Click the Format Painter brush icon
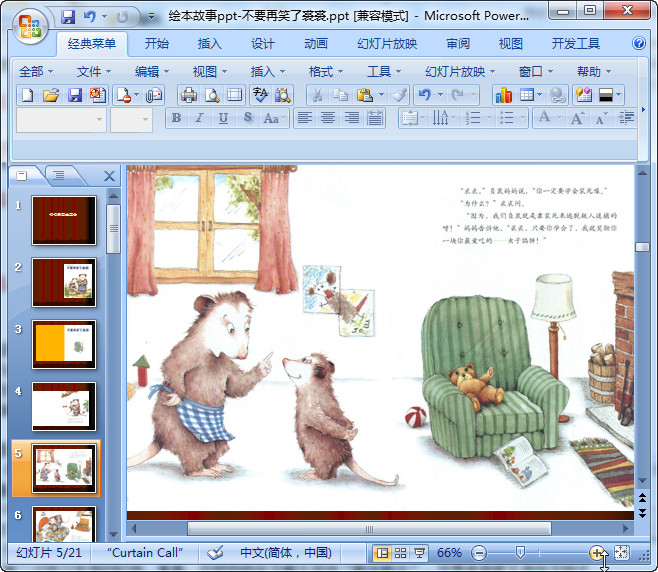 click(x=399, y=95)
